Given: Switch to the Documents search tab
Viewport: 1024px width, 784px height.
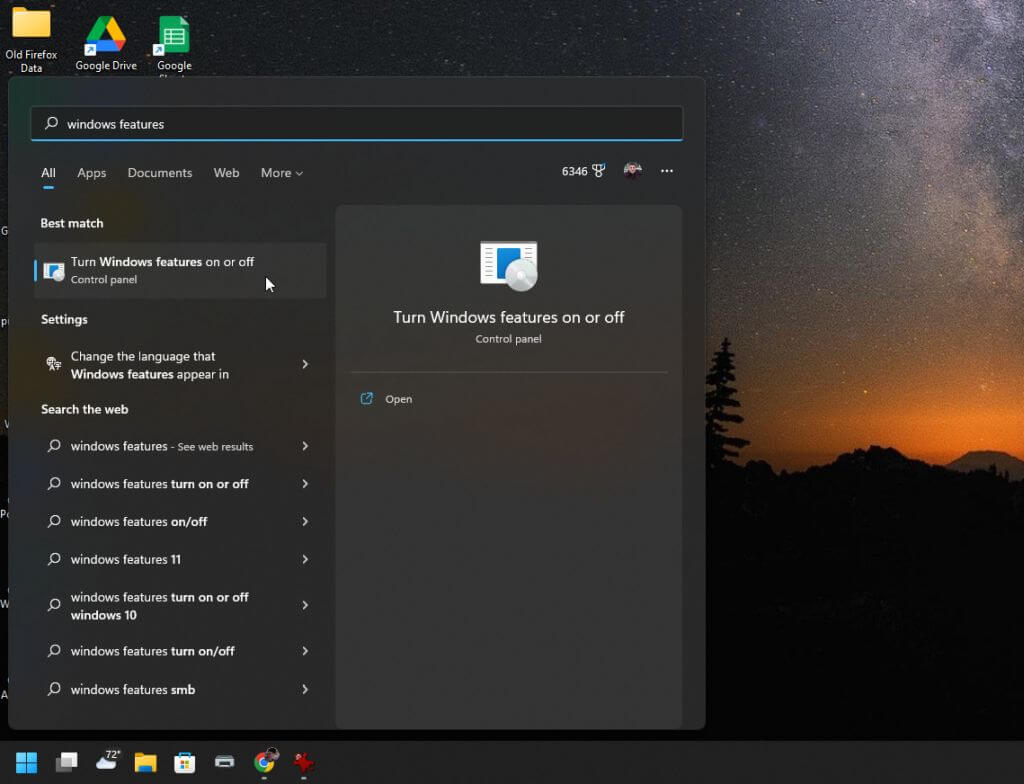Looking at the screenshot, I should click(159, 173).
